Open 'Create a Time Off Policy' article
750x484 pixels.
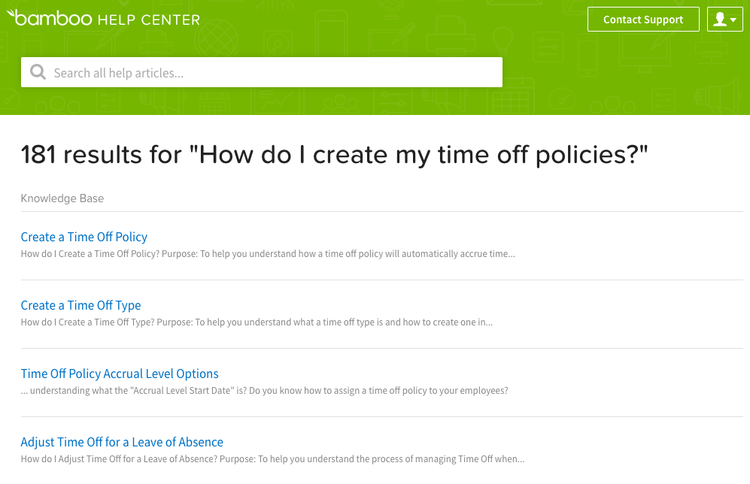pyautogui.click(x=84, y=237)
